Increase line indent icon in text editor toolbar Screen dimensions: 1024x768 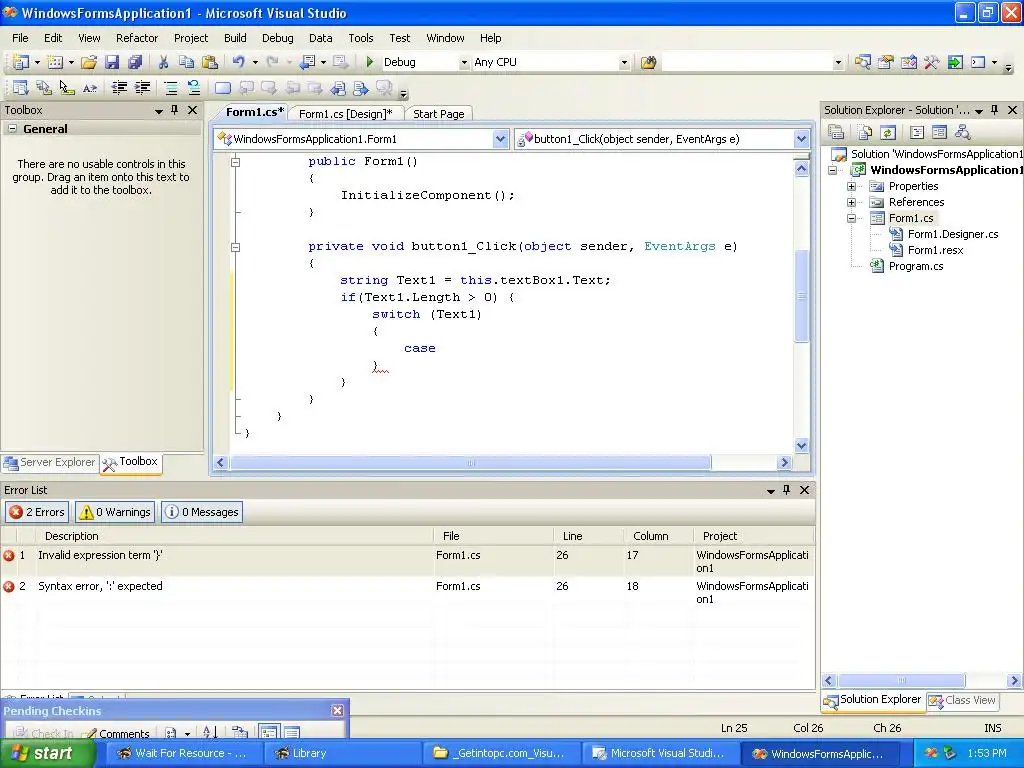pyautogui.click(x=142, y=88)
